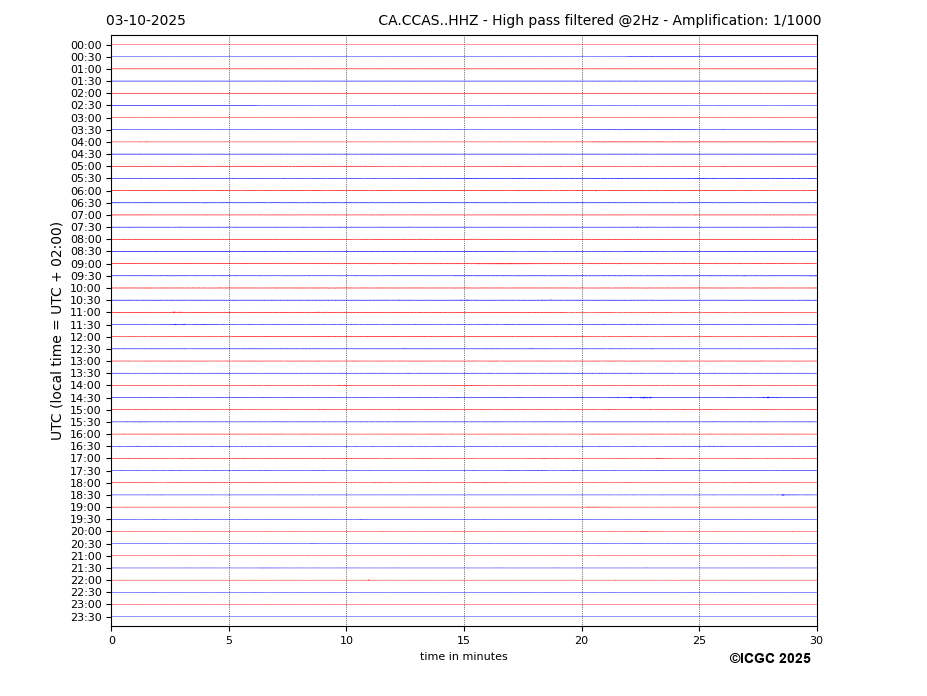Click the UTC local time y-axis label
Image resolution: width=927 pixels, height=696 pixels.
(58, 331)
